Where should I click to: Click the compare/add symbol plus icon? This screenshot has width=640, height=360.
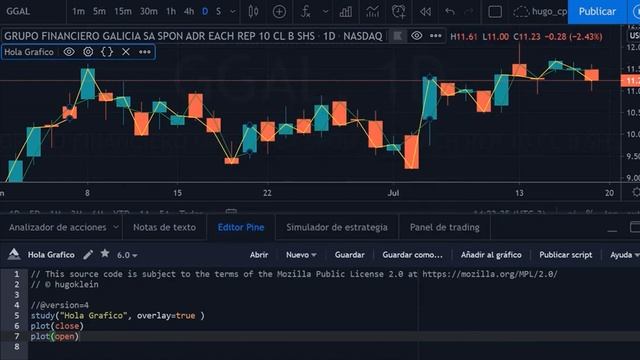click(279, 12)
